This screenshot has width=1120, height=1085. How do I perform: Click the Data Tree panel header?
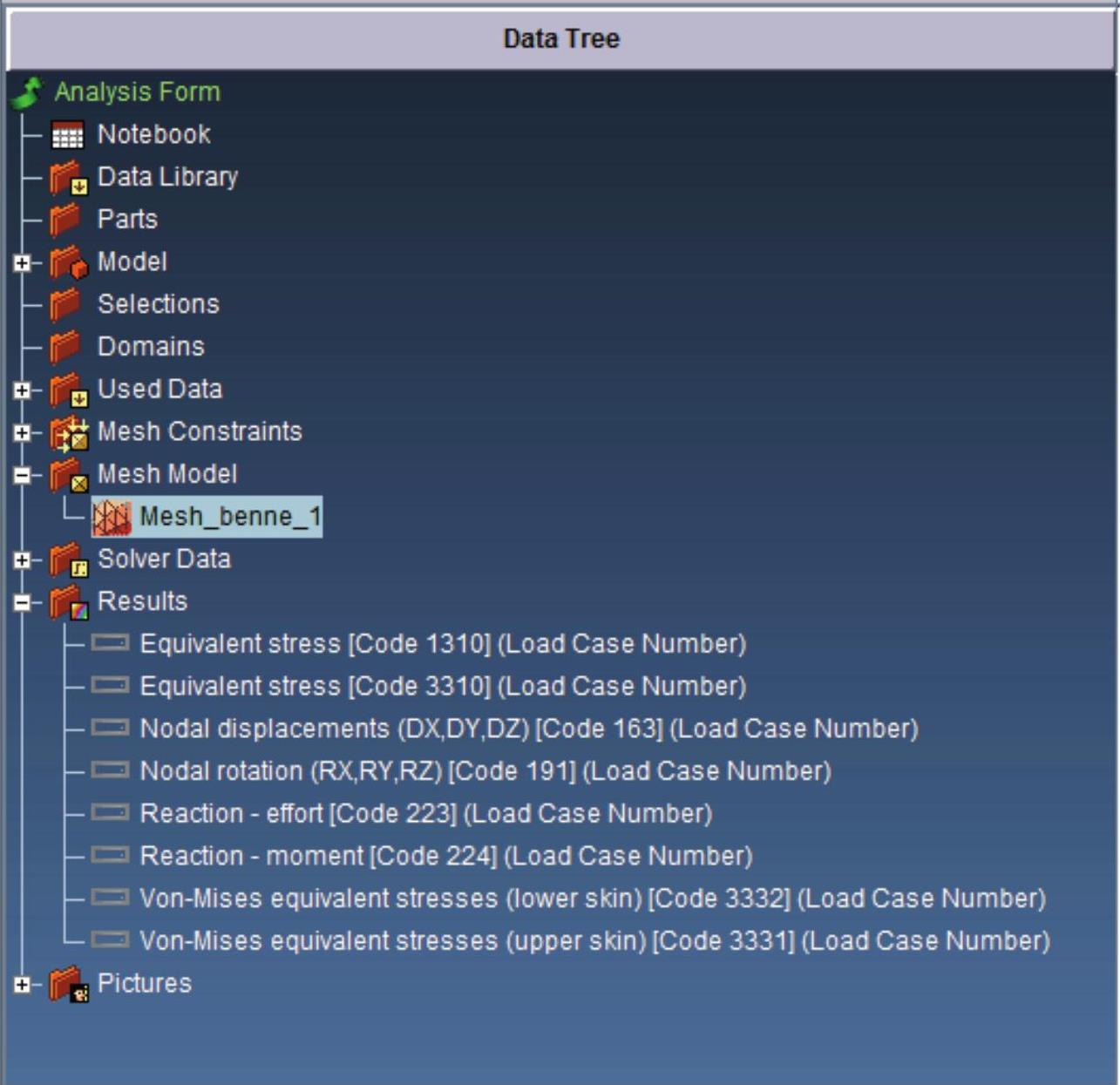click(x=560, y=38)
